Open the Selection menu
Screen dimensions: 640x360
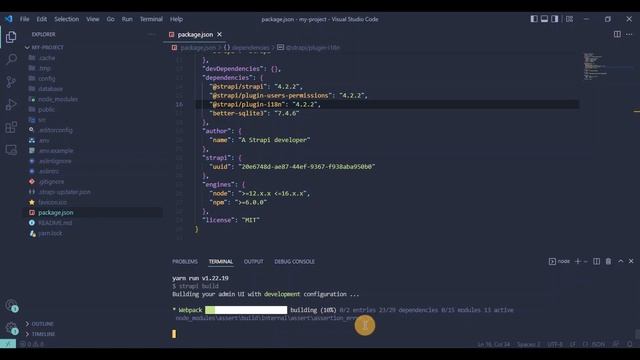point(67,19)
